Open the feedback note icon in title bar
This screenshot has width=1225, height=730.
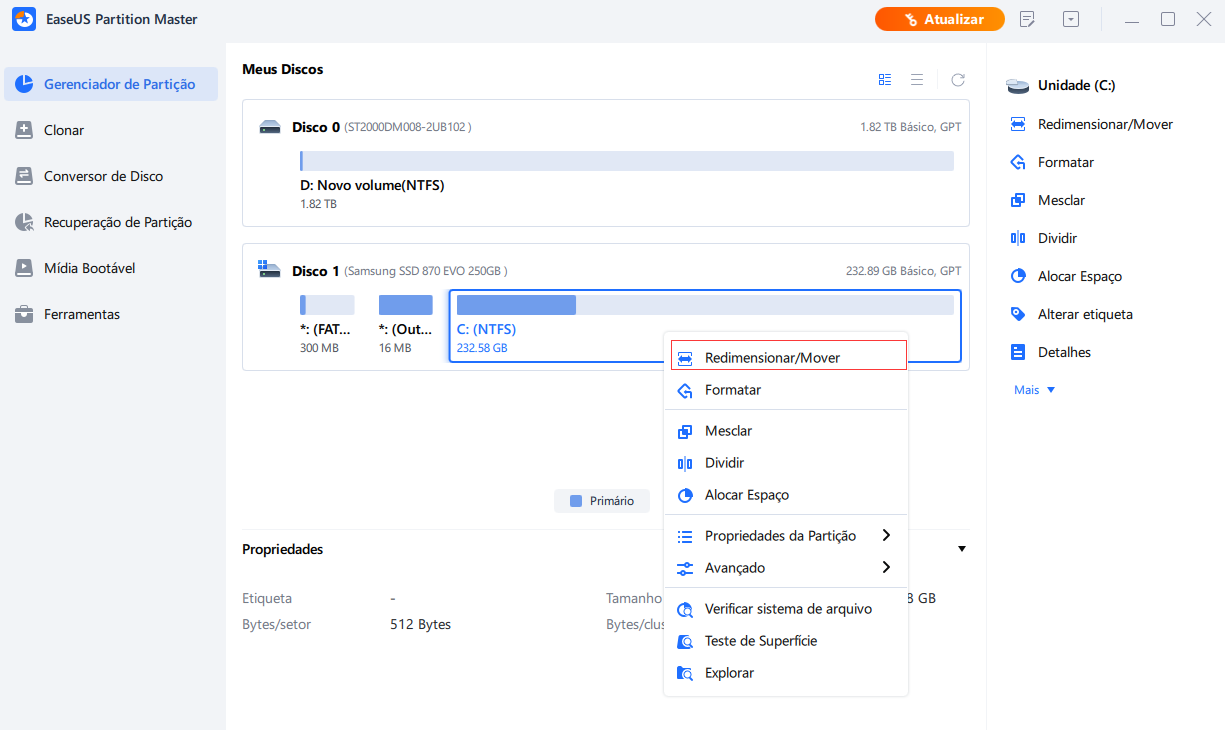[1027, 19]
